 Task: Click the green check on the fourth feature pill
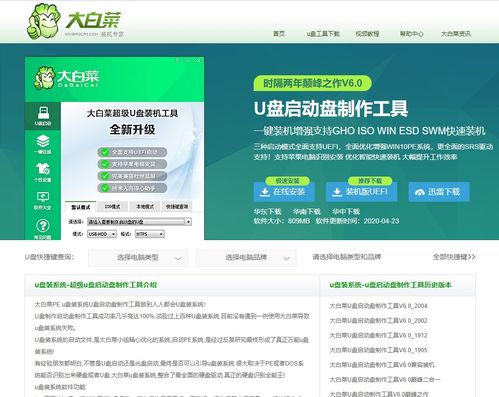(105, 188)
